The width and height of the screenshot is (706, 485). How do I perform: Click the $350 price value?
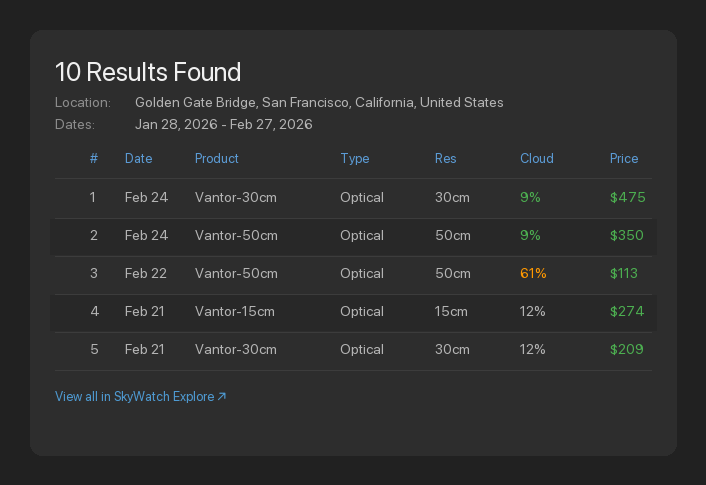[x=628, y=236]
